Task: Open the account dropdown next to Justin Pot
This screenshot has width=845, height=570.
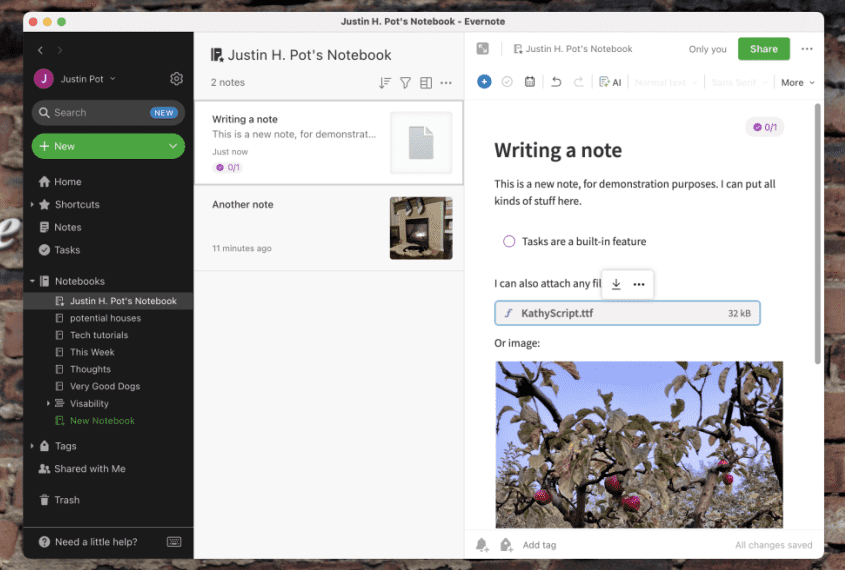Action: (113, 79)
